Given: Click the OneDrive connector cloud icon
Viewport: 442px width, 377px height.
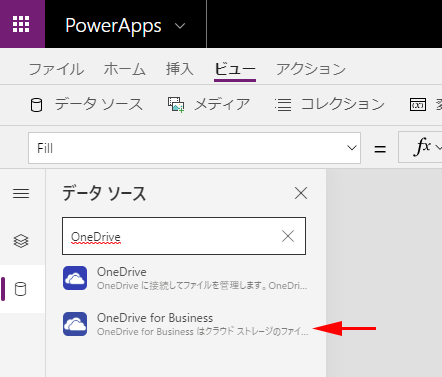Looking at the screenshot, I should [75, 278].
